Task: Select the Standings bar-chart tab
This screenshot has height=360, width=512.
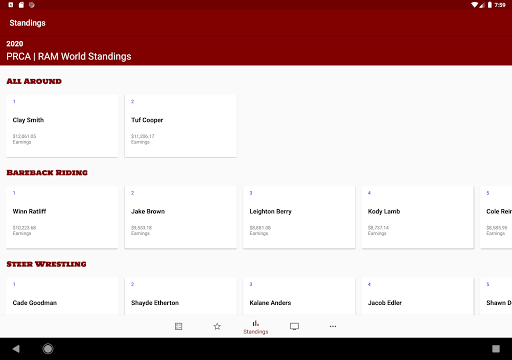Action: pyautogui.click(x=256, y=327)
